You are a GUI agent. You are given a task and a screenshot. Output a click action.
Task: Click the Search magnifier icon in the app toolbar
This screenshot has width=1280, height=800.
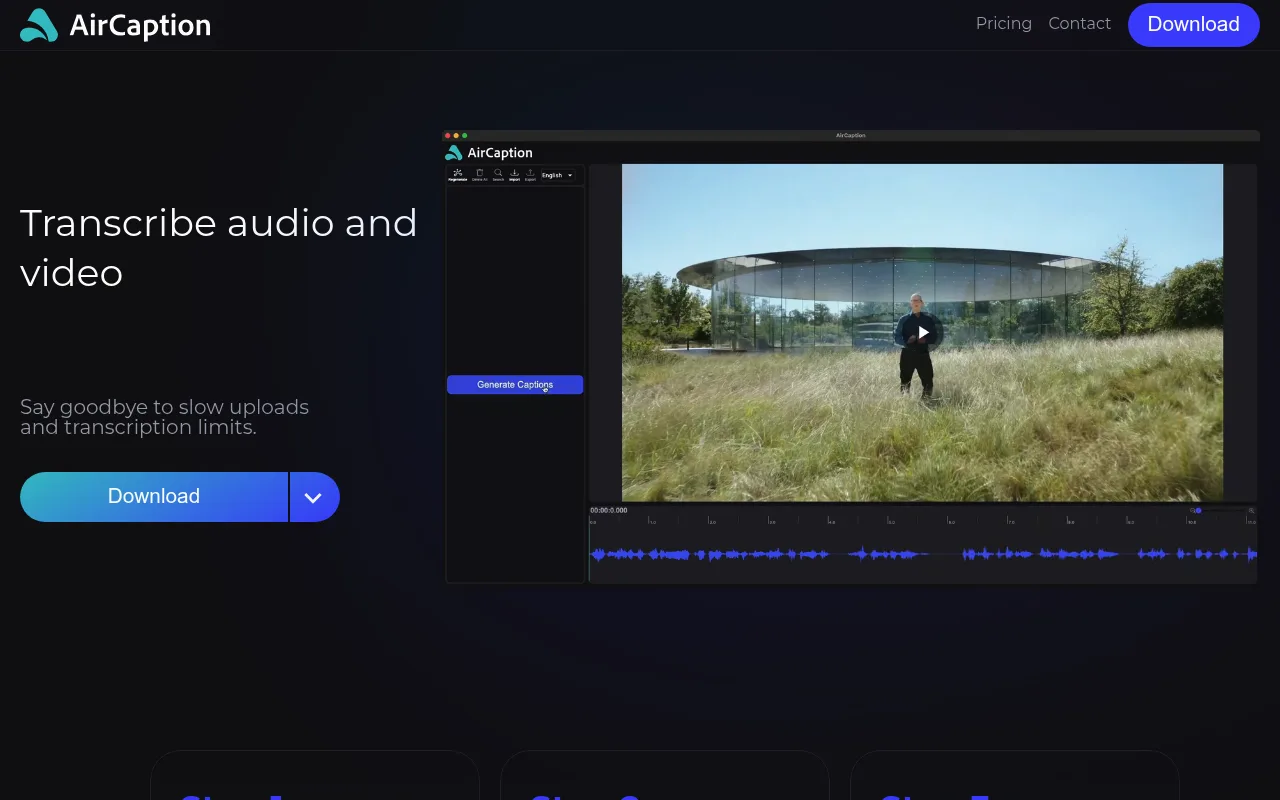tap(498, 175)
